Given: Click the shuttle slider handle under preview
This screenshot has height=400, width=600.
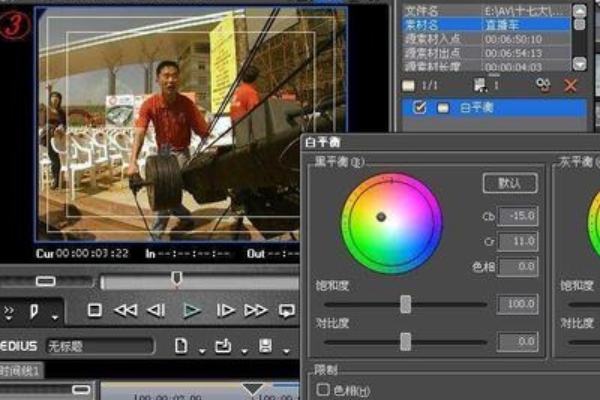Looking at the screenshot, I should (x=46, y=281).
